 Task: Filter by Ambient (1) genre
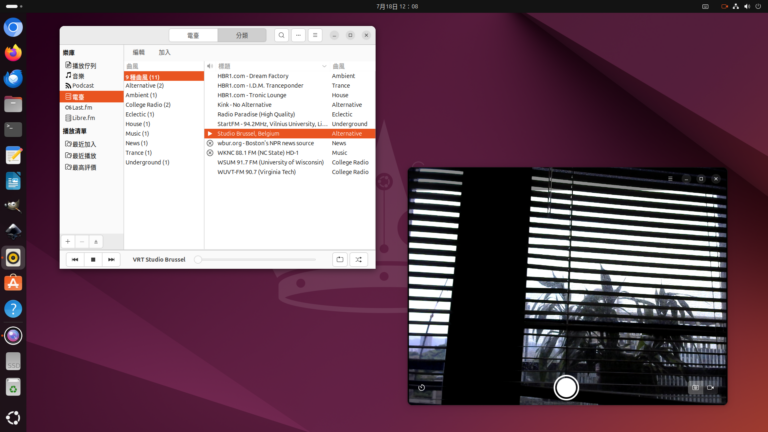click(164, 95)
